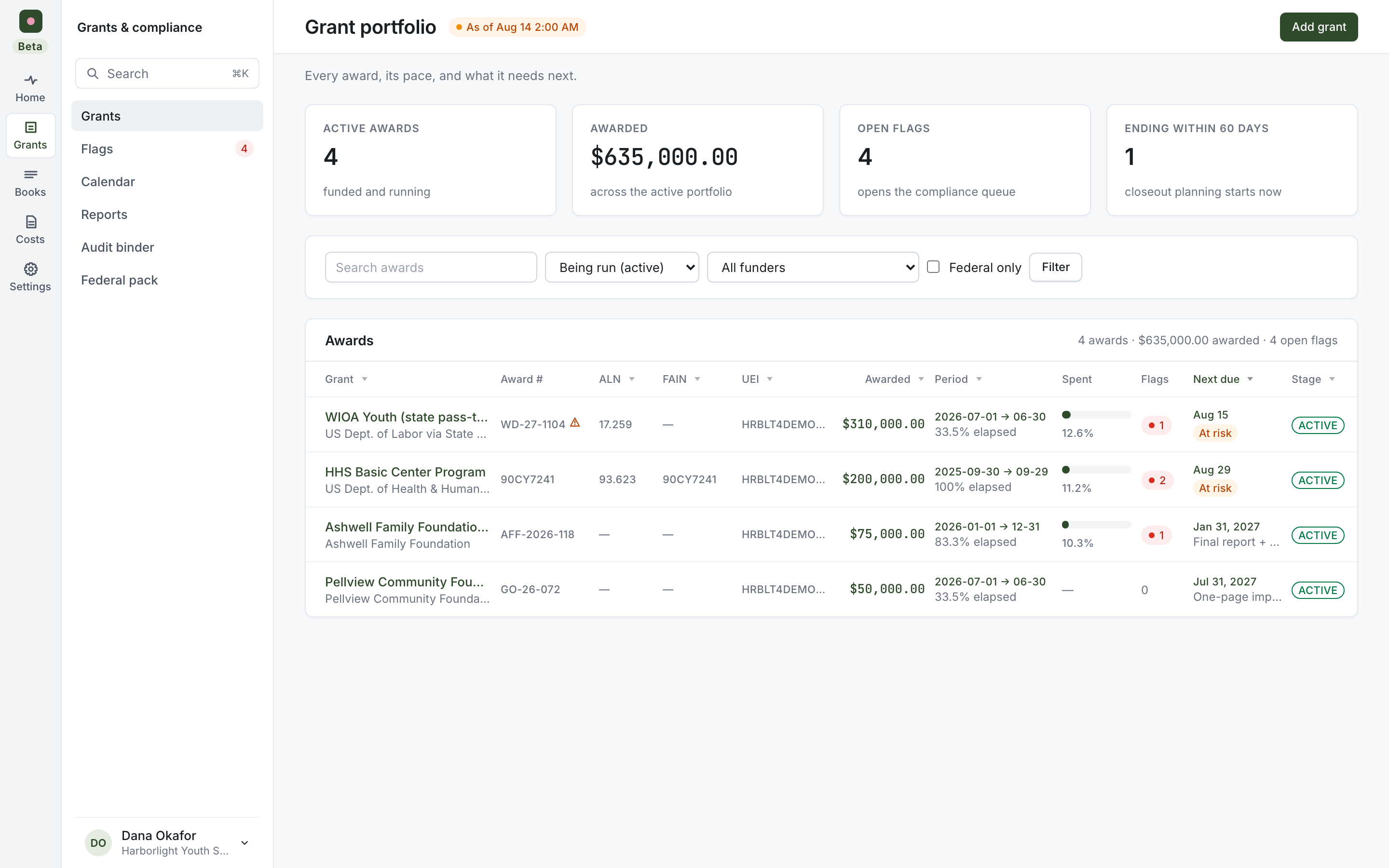The height and width of the screenshot is (868, 1389).
Task: Open the HHS Basic Center Program link
Action: 405,472
